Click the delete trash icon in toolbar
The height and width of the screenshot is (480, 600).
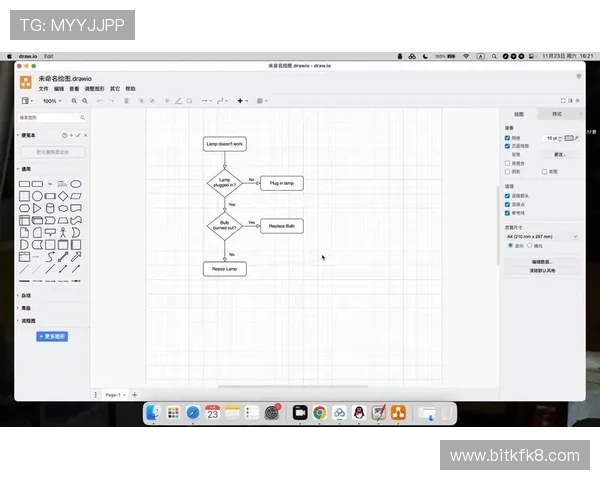pos(127,101)
